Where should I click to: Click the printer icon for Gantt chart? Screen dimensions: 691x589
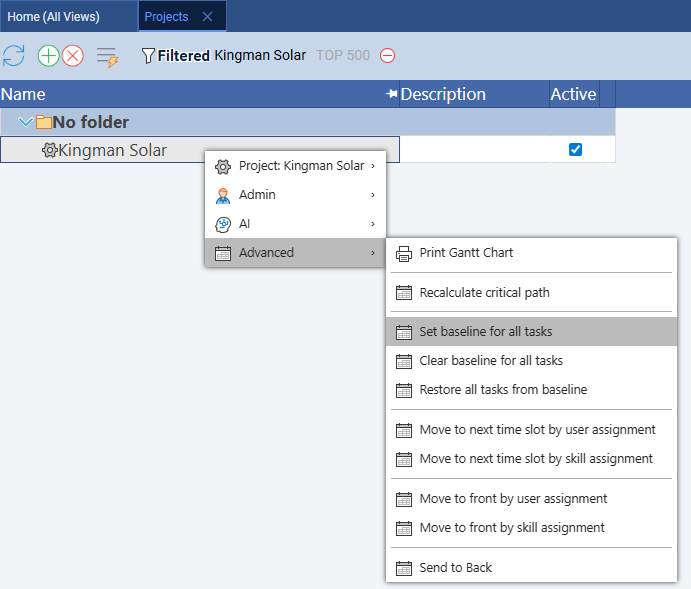point(404,254)
